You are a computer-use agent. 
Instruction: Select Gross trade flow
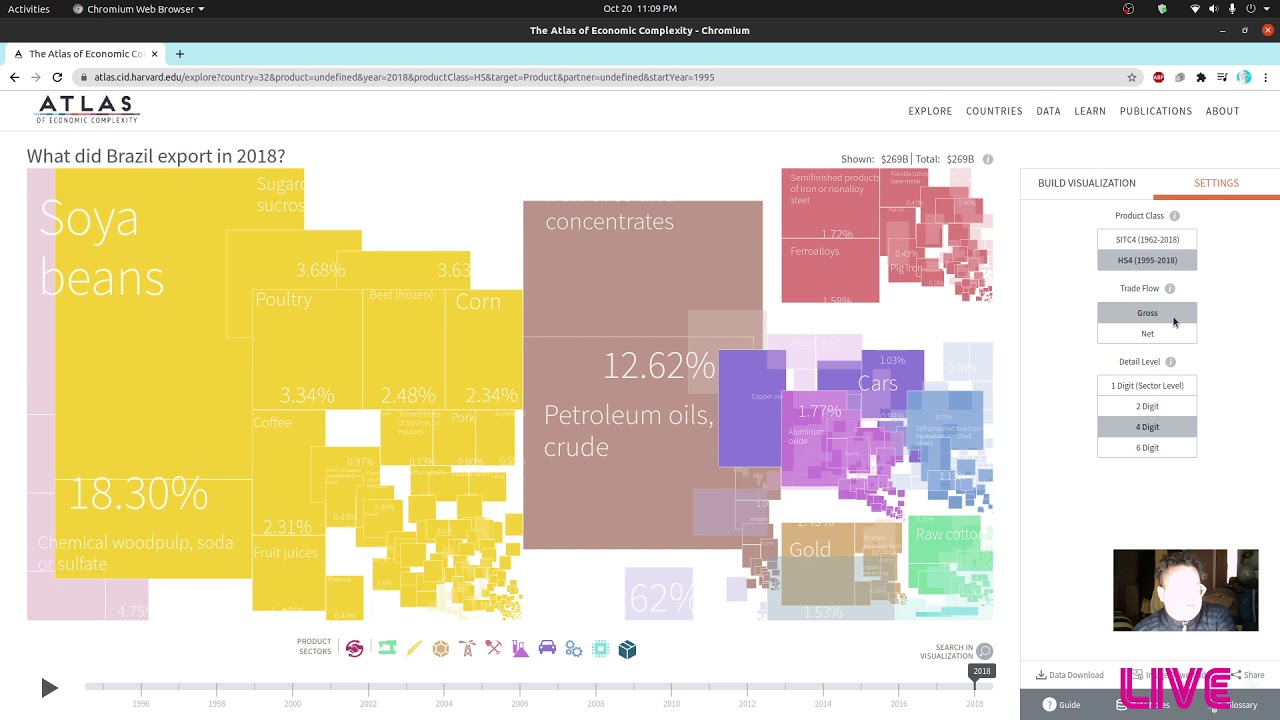[1147, 313]
